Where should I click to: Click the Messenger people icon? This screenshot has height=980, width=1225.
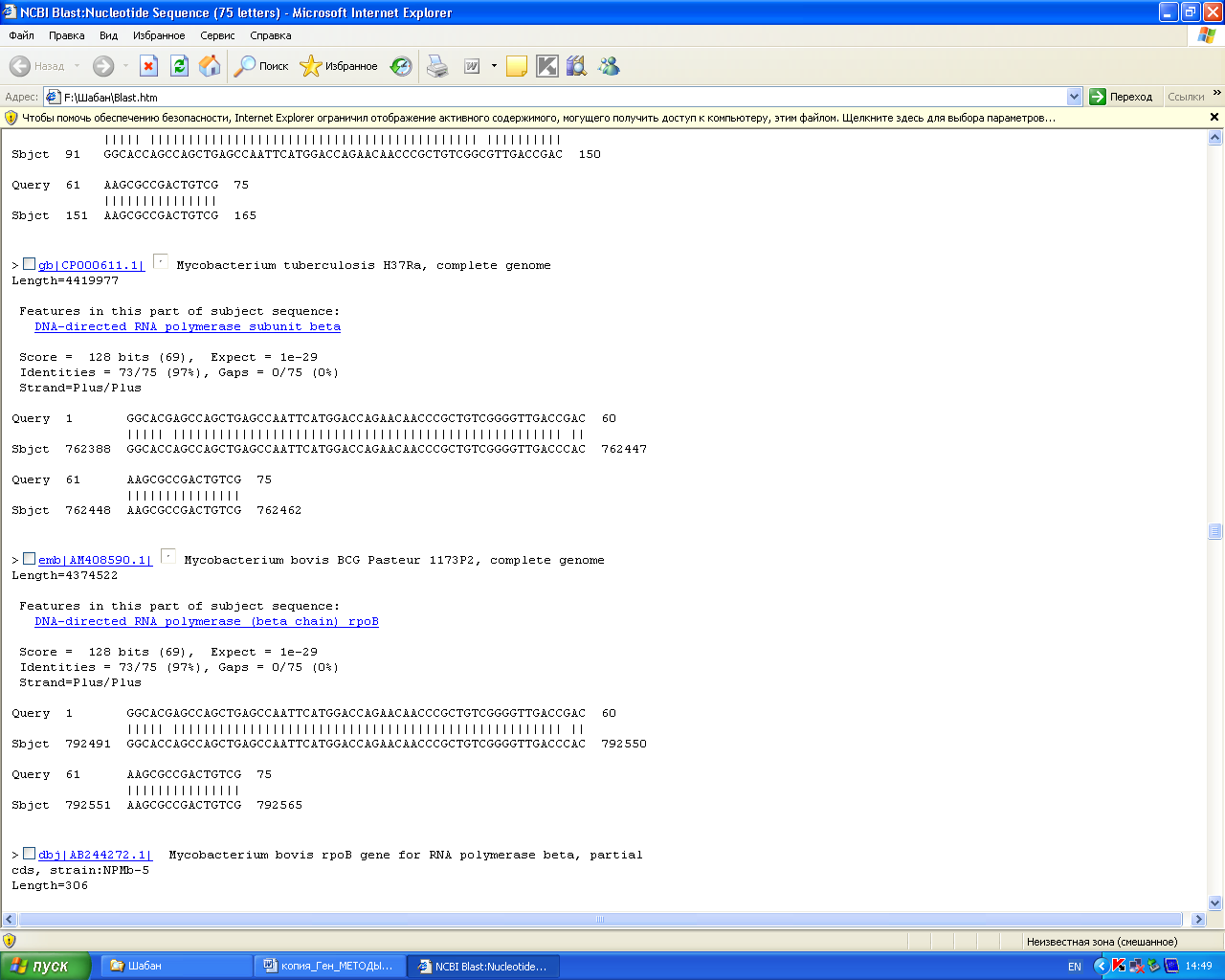609,66
